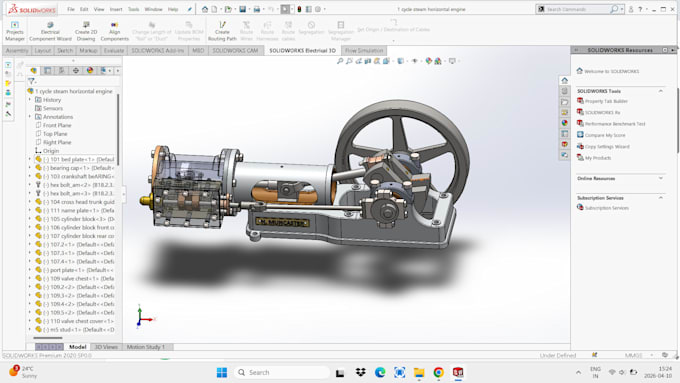Open Appearances color ball in task pane

[564, 123]
